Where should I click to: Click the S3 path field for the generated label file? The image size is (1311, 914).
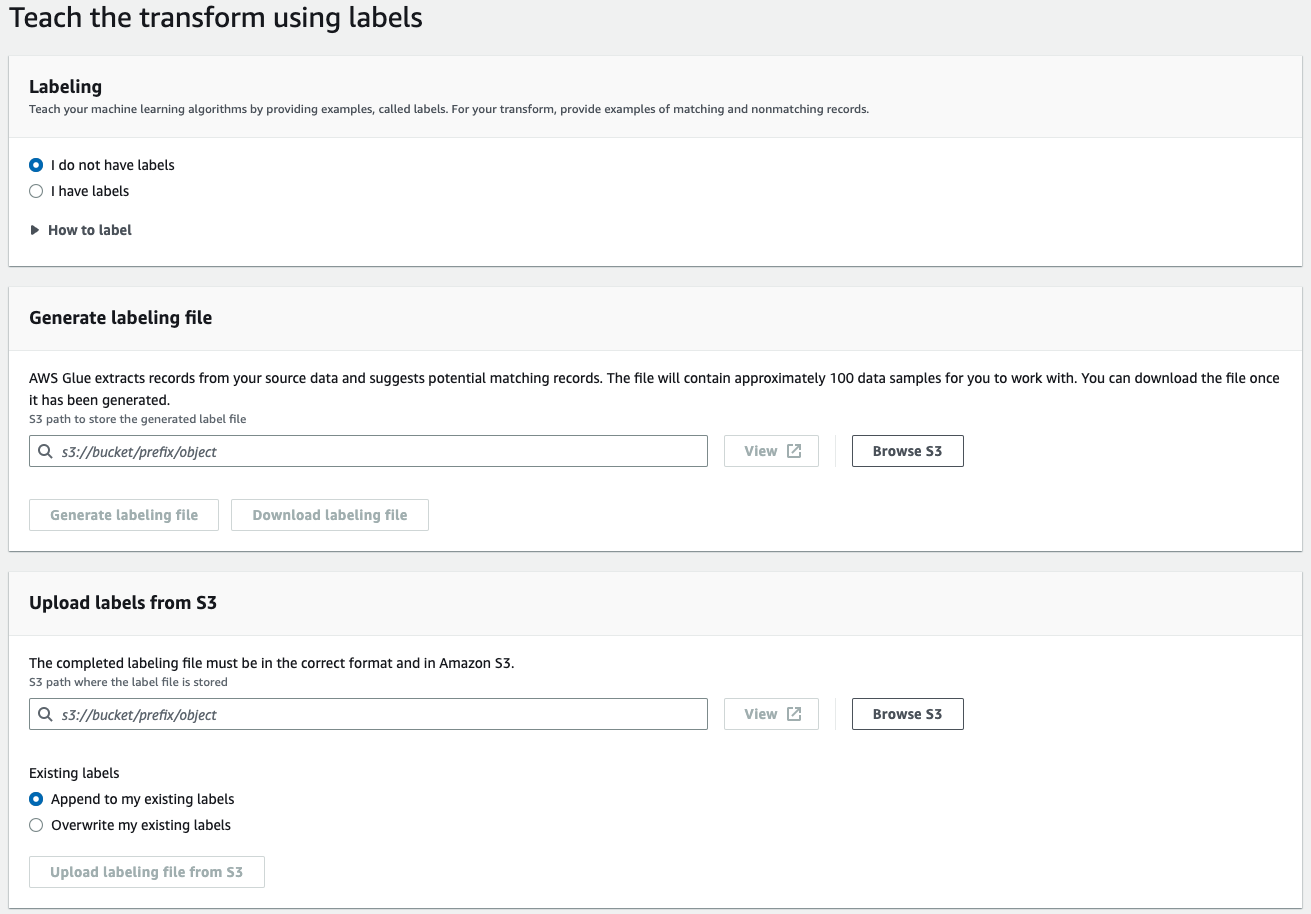pyautogui.click(x=370, y=451)
